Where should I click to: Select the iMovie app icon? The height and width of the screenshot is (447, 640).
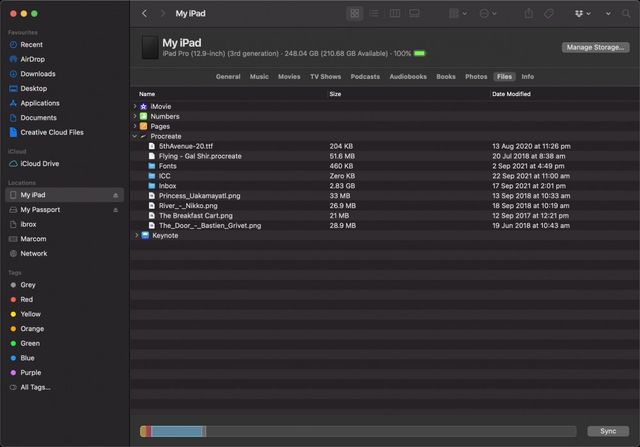click(144, 107)
